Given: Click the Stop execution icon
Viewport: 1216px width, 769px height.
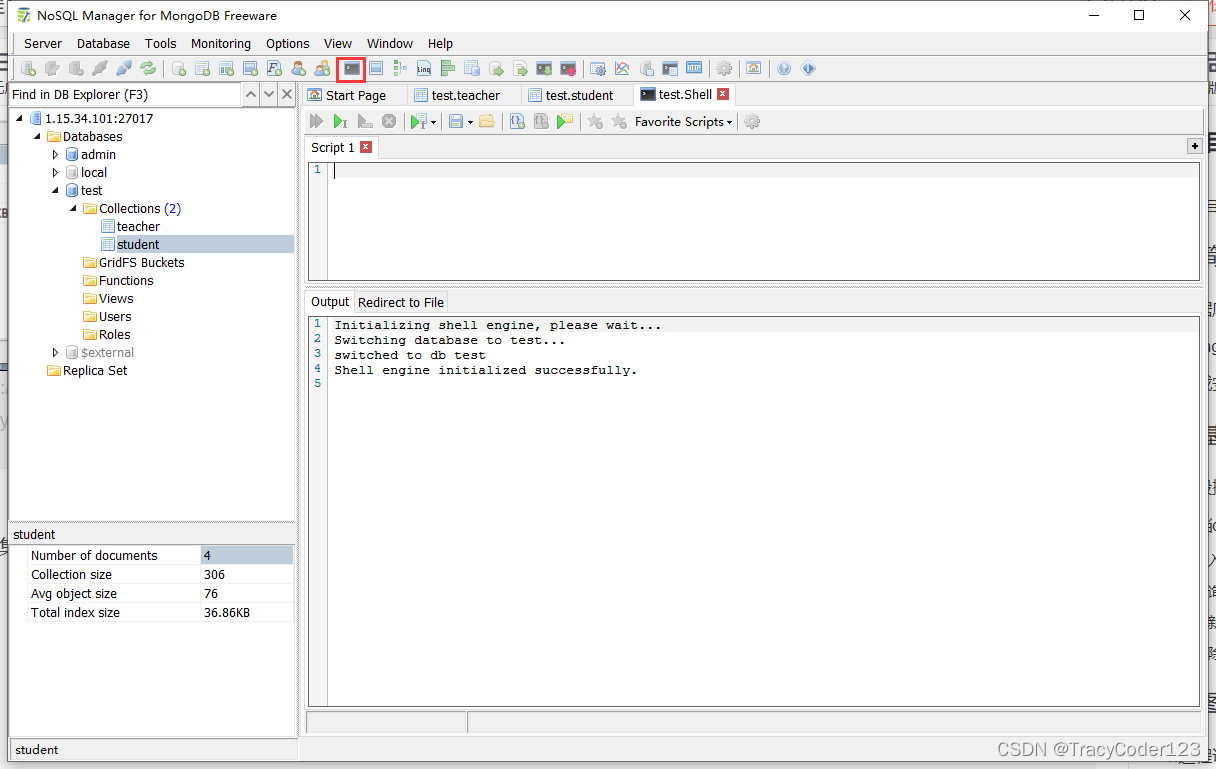Looking at the screenshot, I should 389,121.
